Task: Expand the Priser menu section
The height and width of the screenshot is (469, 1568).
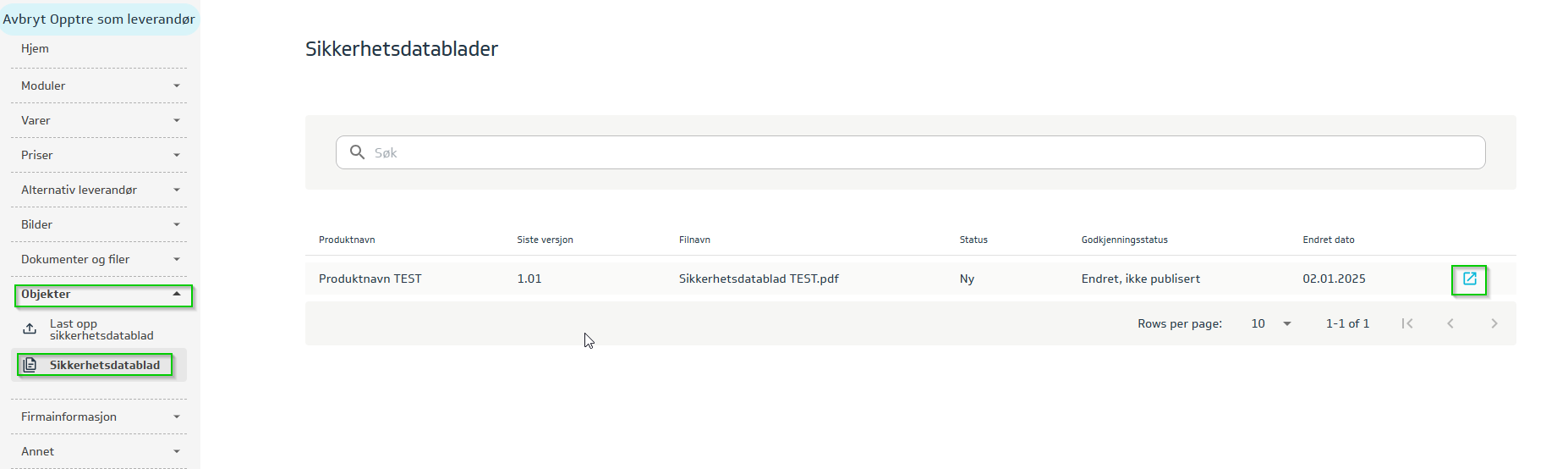Action: (99, 155)
